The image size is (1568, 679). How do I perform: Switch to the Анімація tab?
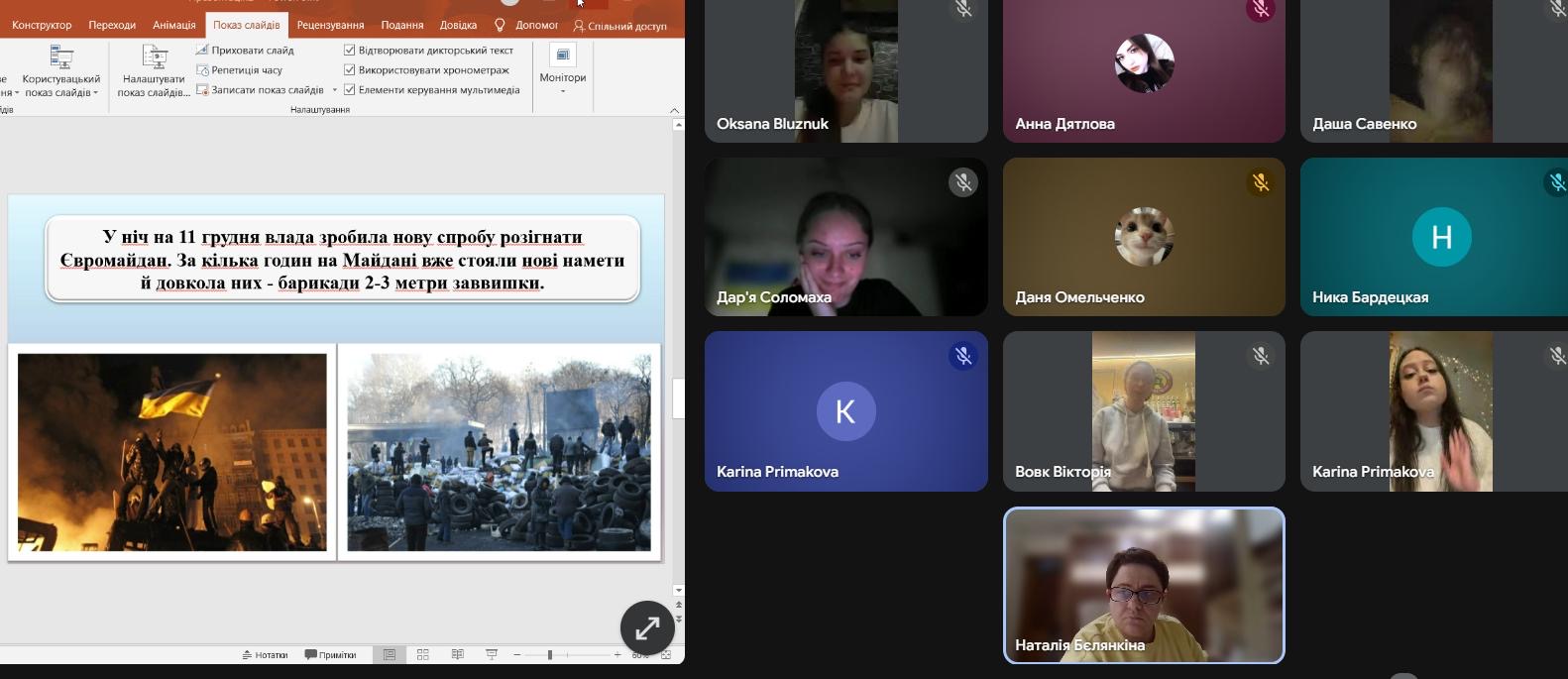click(x=174, y=25)
